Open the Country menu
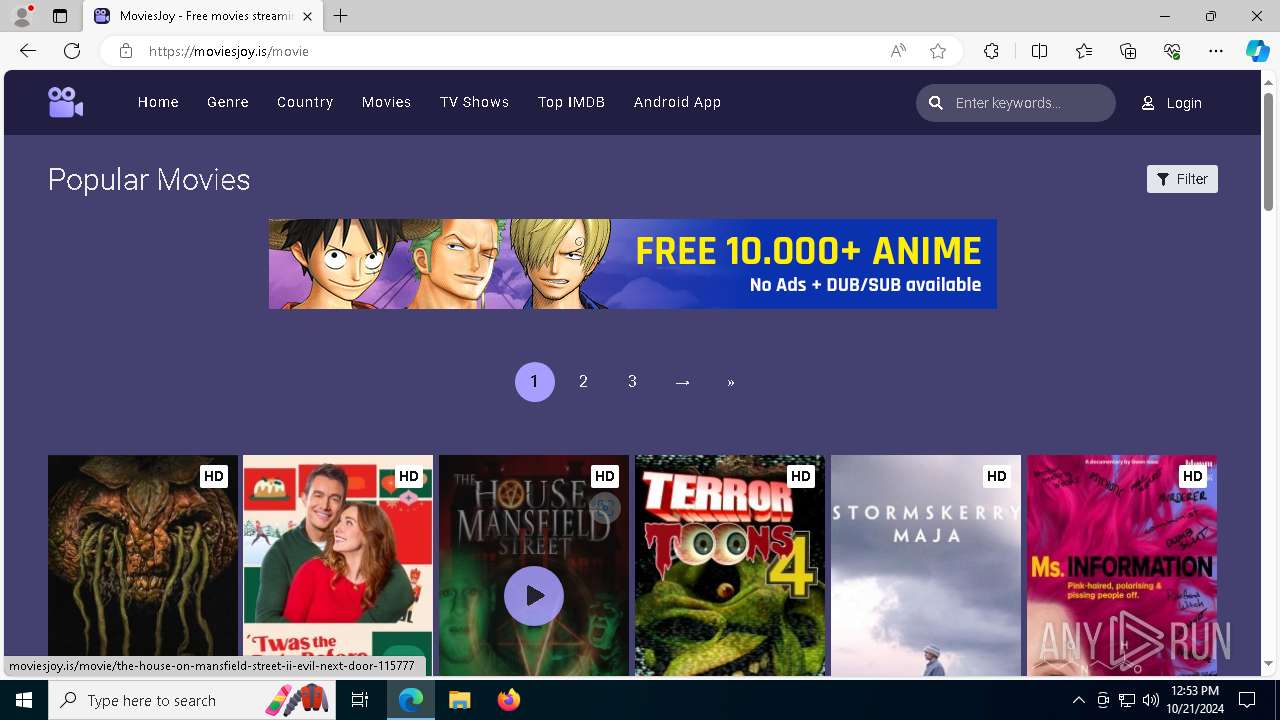The width and height of the screenshot is (1280, 720). tap(305, 102)
